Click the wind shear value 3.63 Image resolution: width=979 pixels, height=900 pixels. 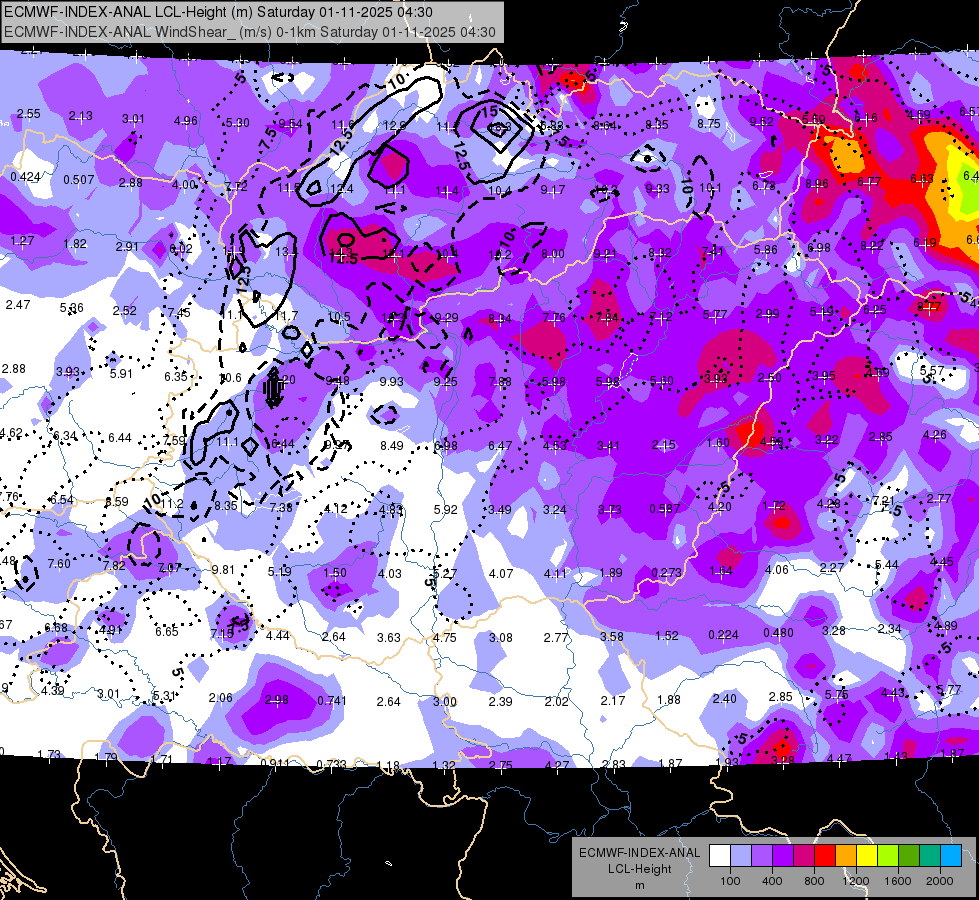[388, 637]
